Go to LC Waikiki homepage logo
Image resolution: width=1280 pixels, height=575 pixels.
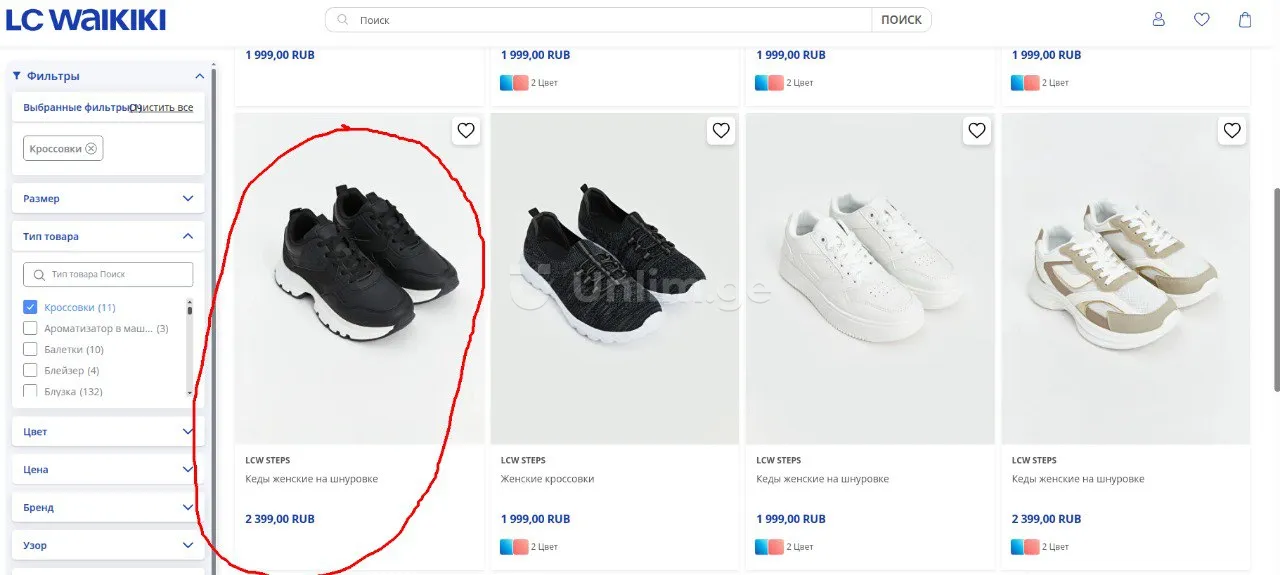(86, 19)
